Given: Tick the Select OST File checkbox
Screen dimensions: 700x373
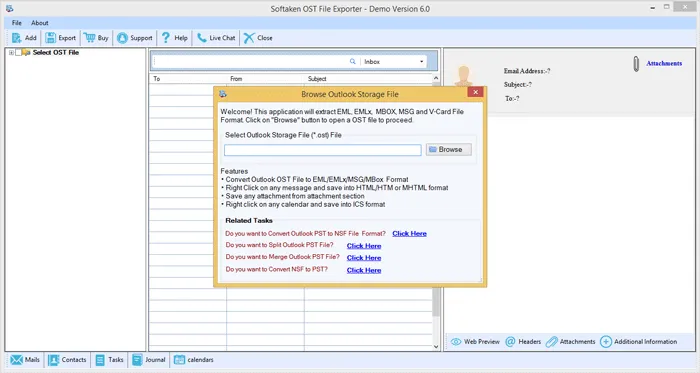Looking at the screenshot, I should point(18,53).
